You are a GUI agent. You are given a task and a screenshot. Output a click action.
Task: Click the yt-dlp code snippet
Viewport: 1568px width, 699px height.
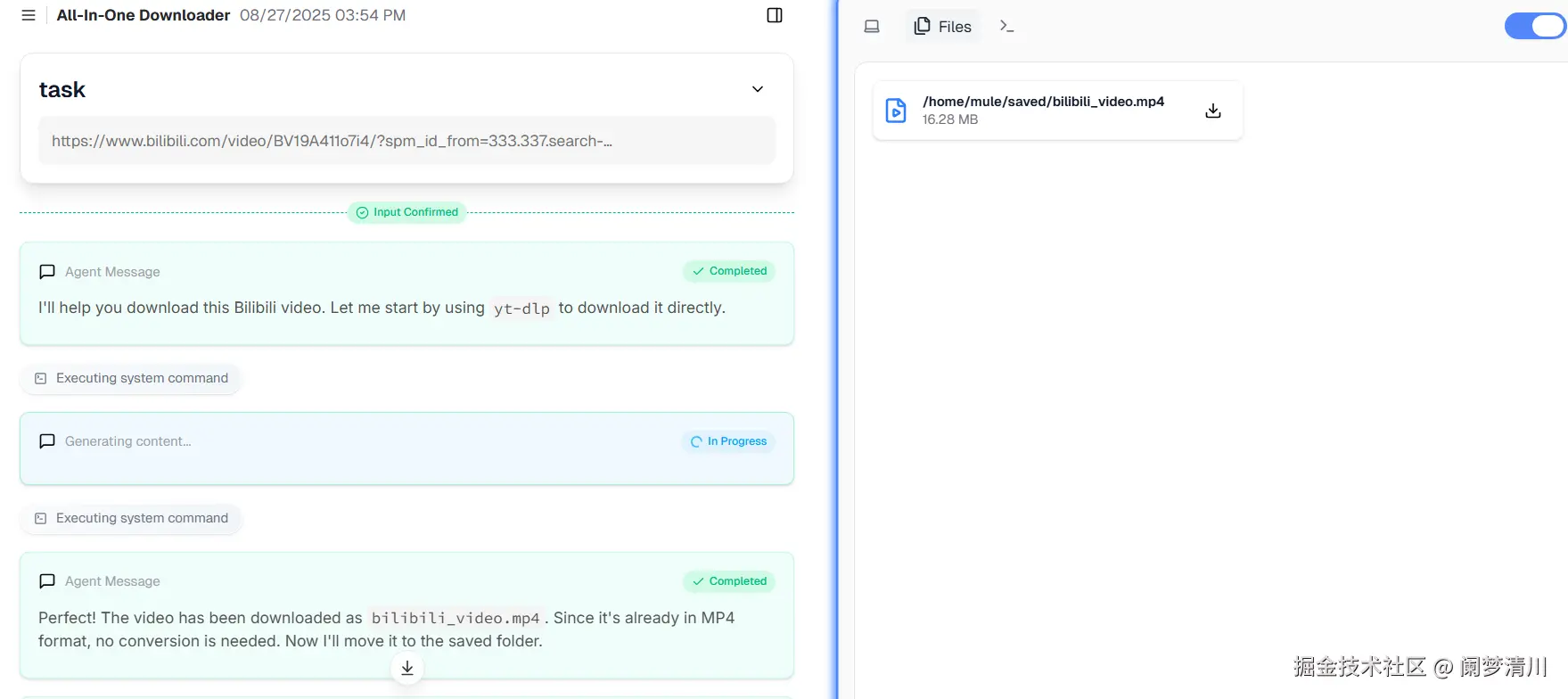tap(521, 308)
